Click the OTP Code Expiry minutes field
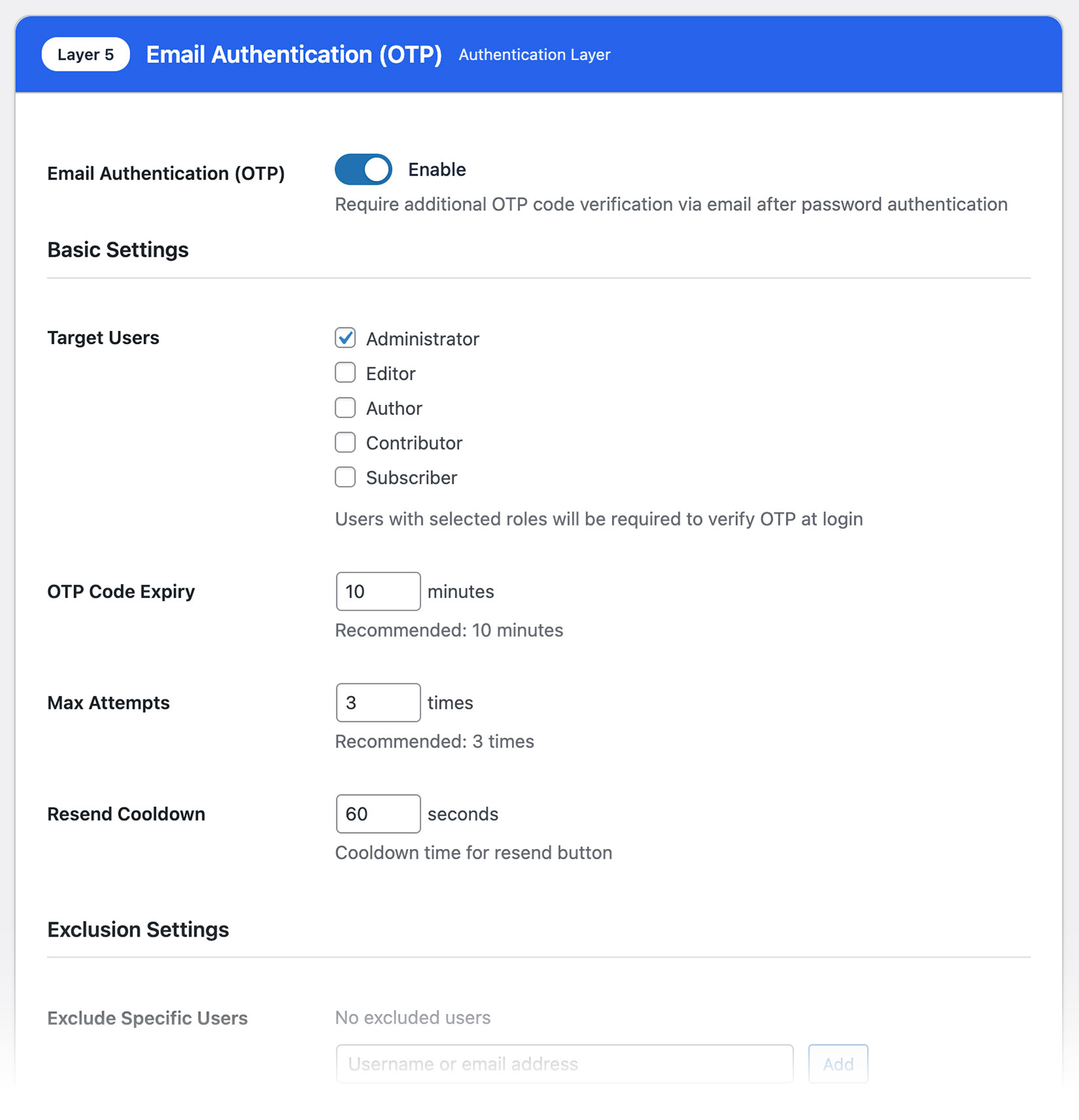This screenshot has width=1079, height=1120. [x=378, y=591]
